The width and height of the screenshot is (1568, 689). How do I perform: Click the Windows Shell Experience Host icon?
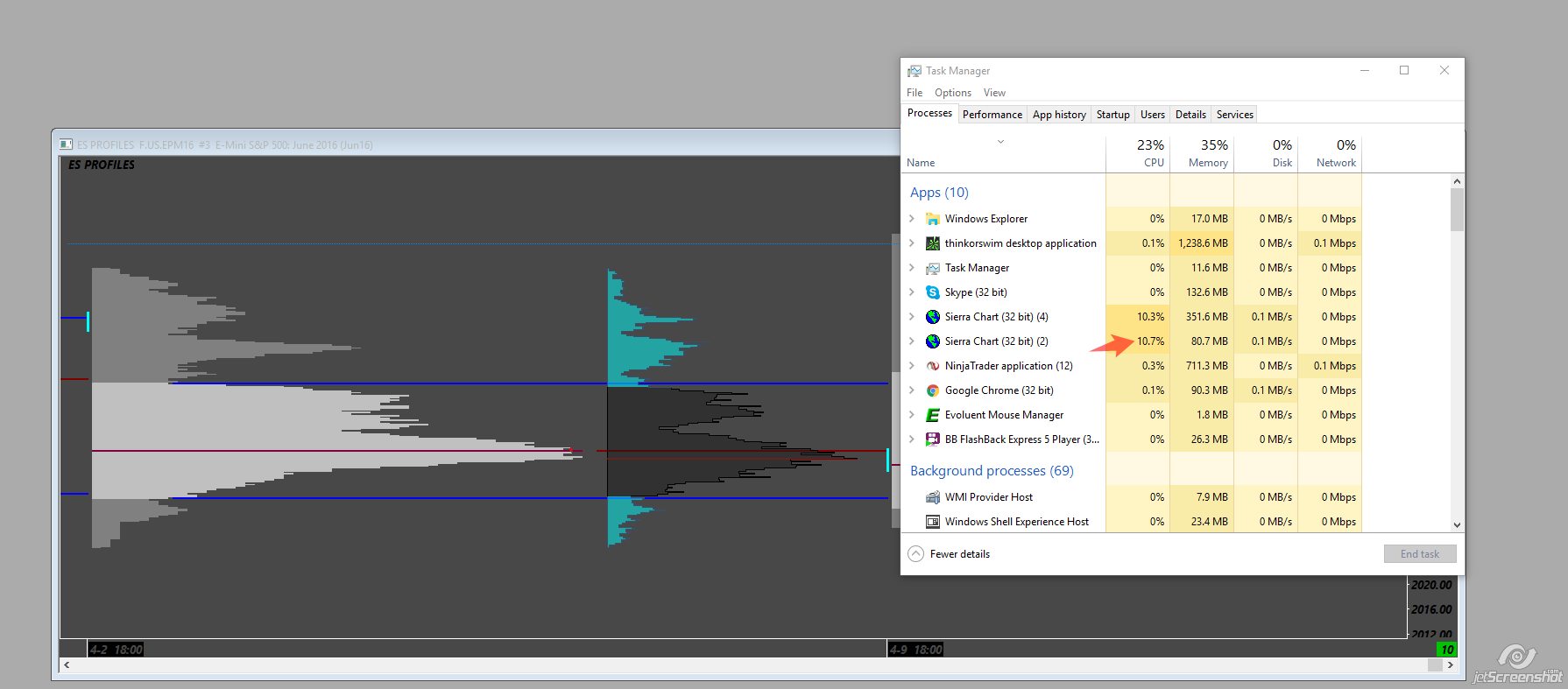933,522
